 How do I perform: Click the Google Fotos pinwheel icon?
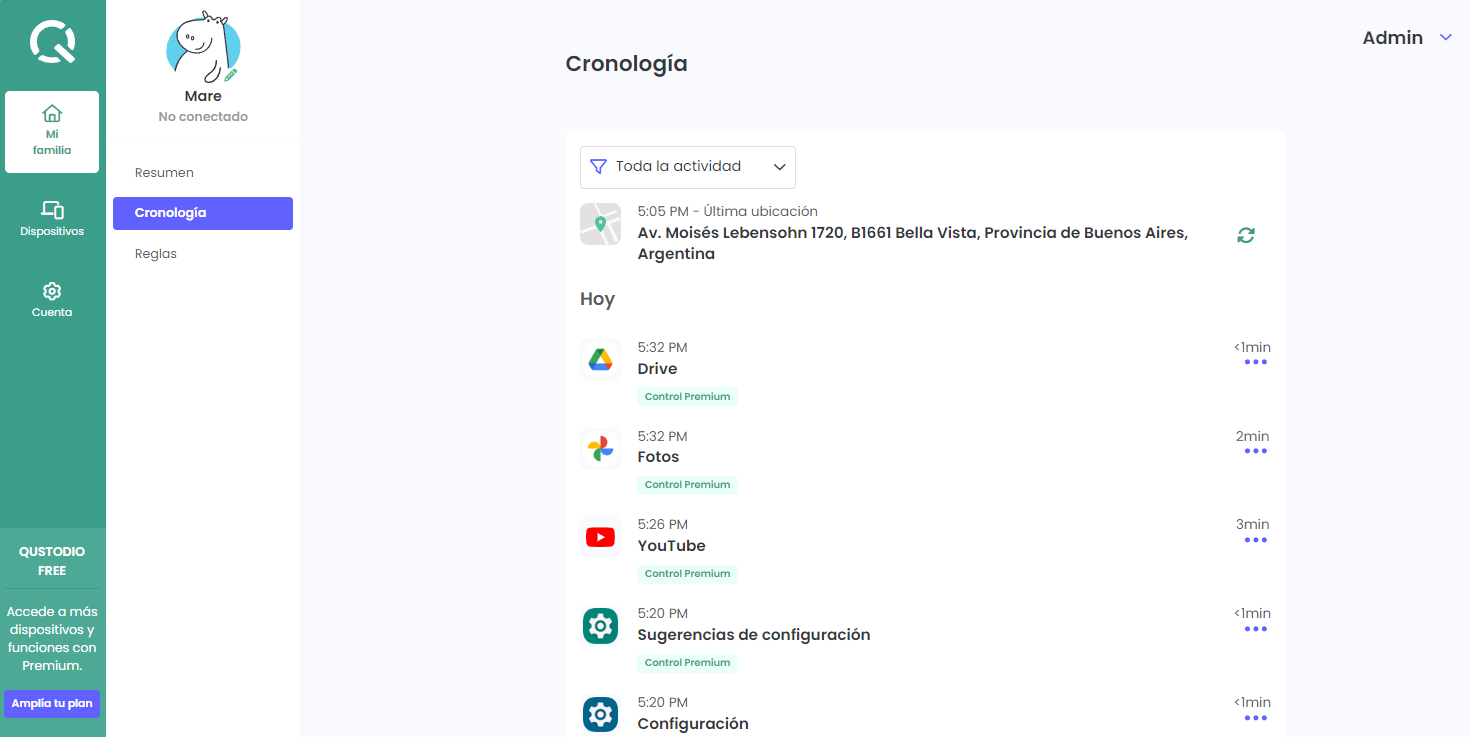[x=600, y=449]
